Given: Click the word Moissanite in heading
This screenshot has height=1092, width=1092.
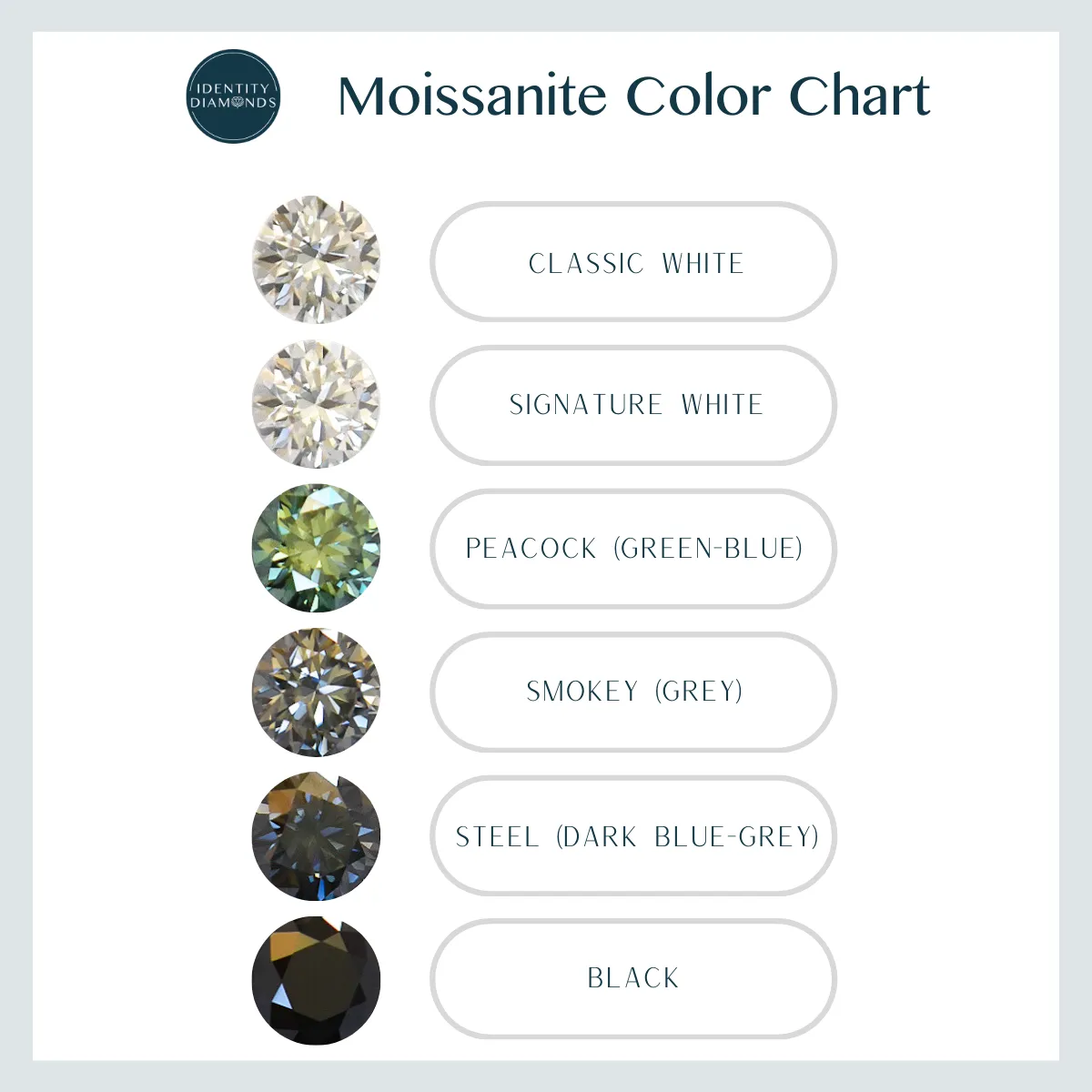Looking at the screenshot, I should [x=472, y=96].
